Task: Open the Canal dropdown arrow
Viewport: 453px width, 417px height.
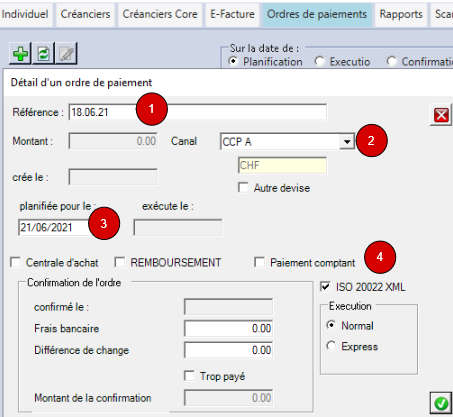Action: [347, 142]
